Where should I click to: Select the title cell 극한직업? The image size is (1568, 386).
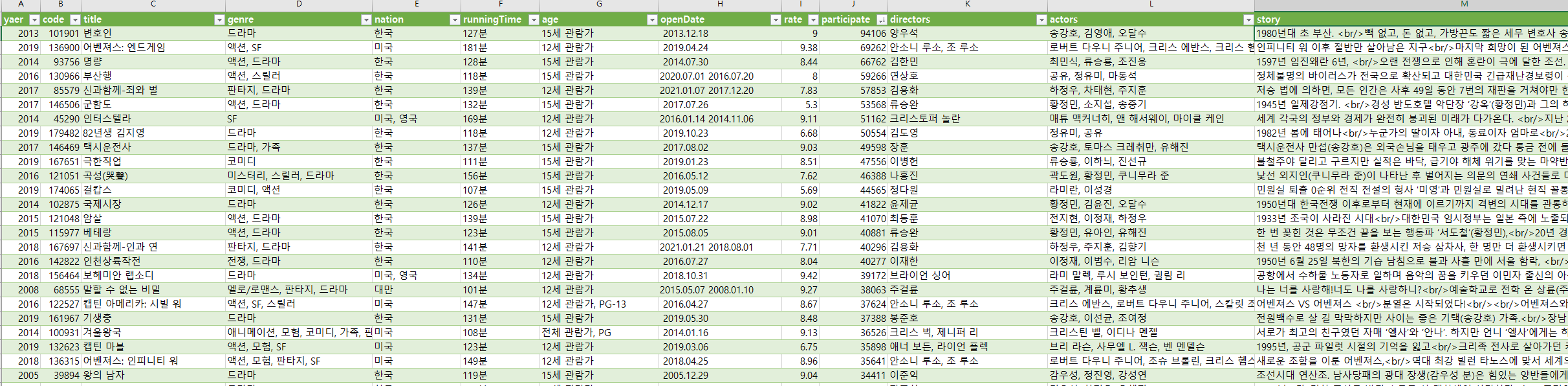pos(153,161)
